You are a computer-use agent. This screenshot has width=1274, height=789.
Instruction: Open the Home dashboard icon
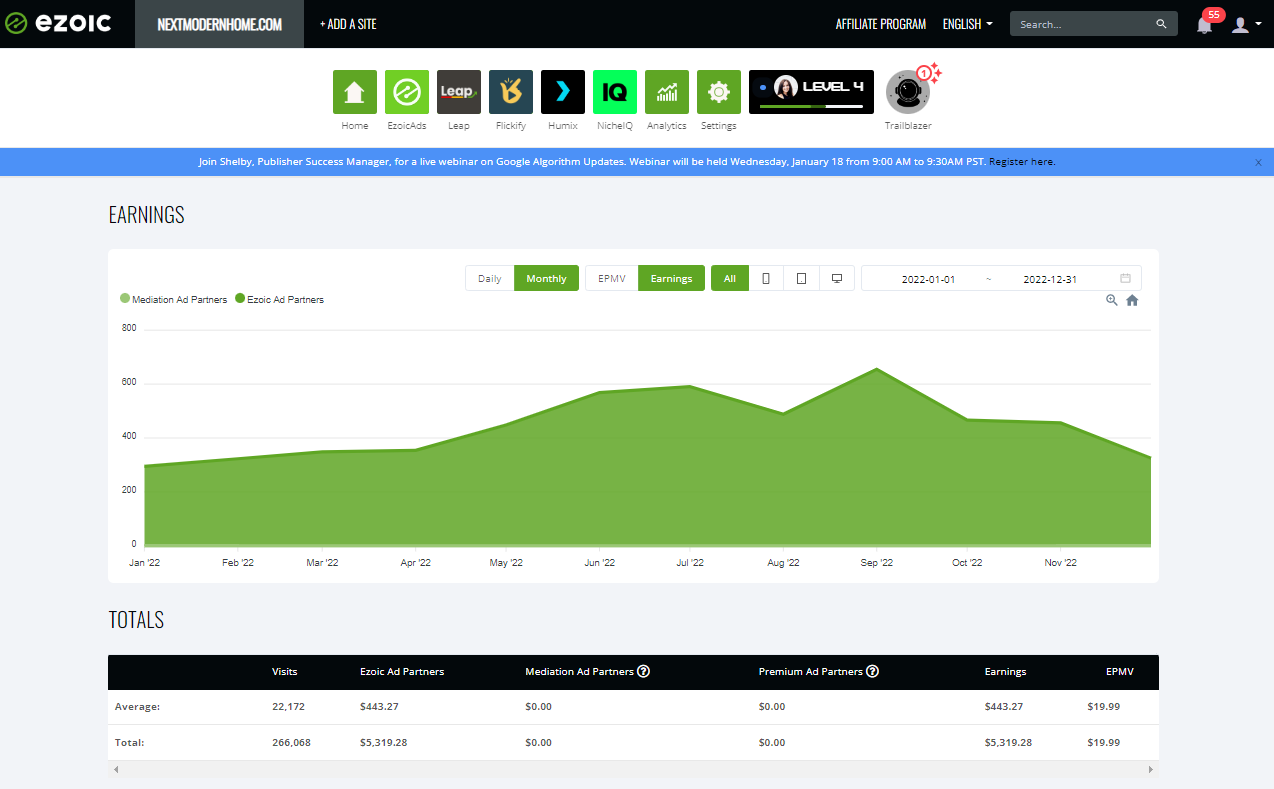pos(355,92)
